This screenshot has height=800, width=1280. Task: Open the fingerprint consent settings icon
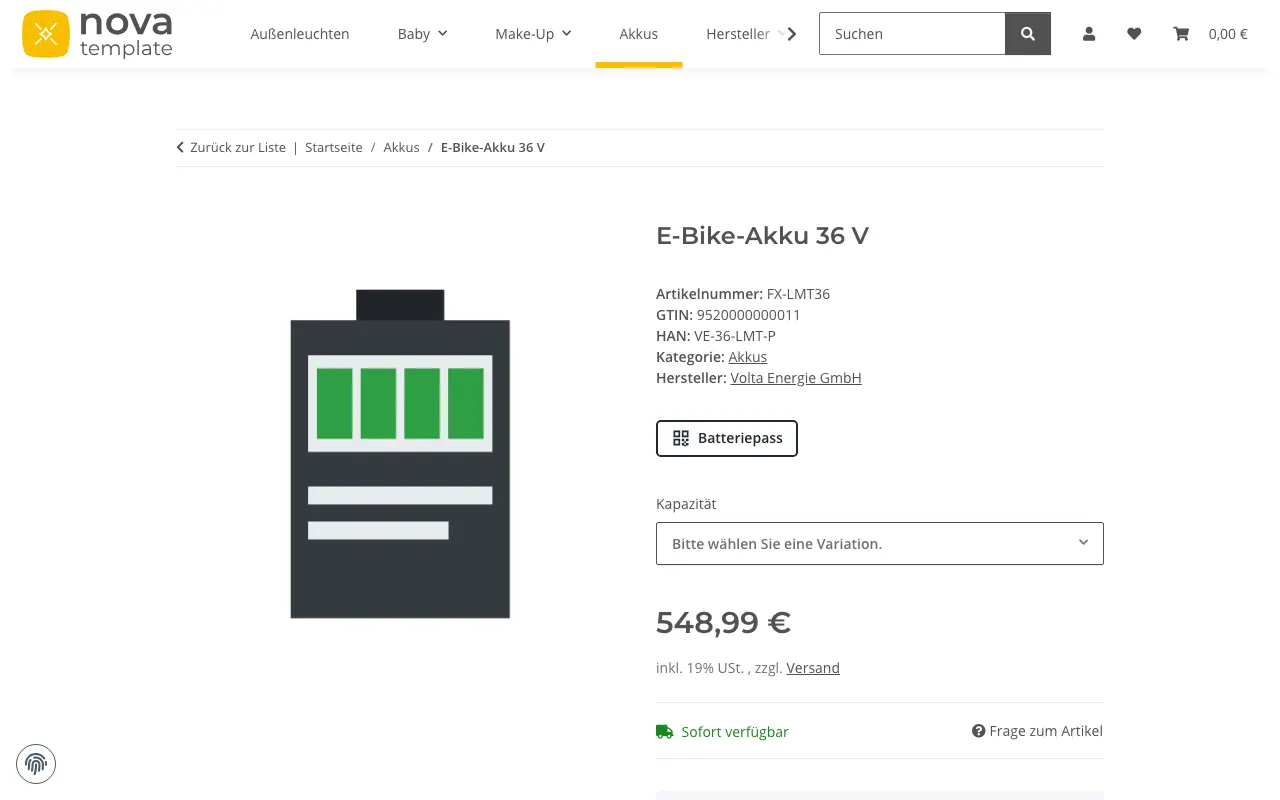tap(36, 765)
